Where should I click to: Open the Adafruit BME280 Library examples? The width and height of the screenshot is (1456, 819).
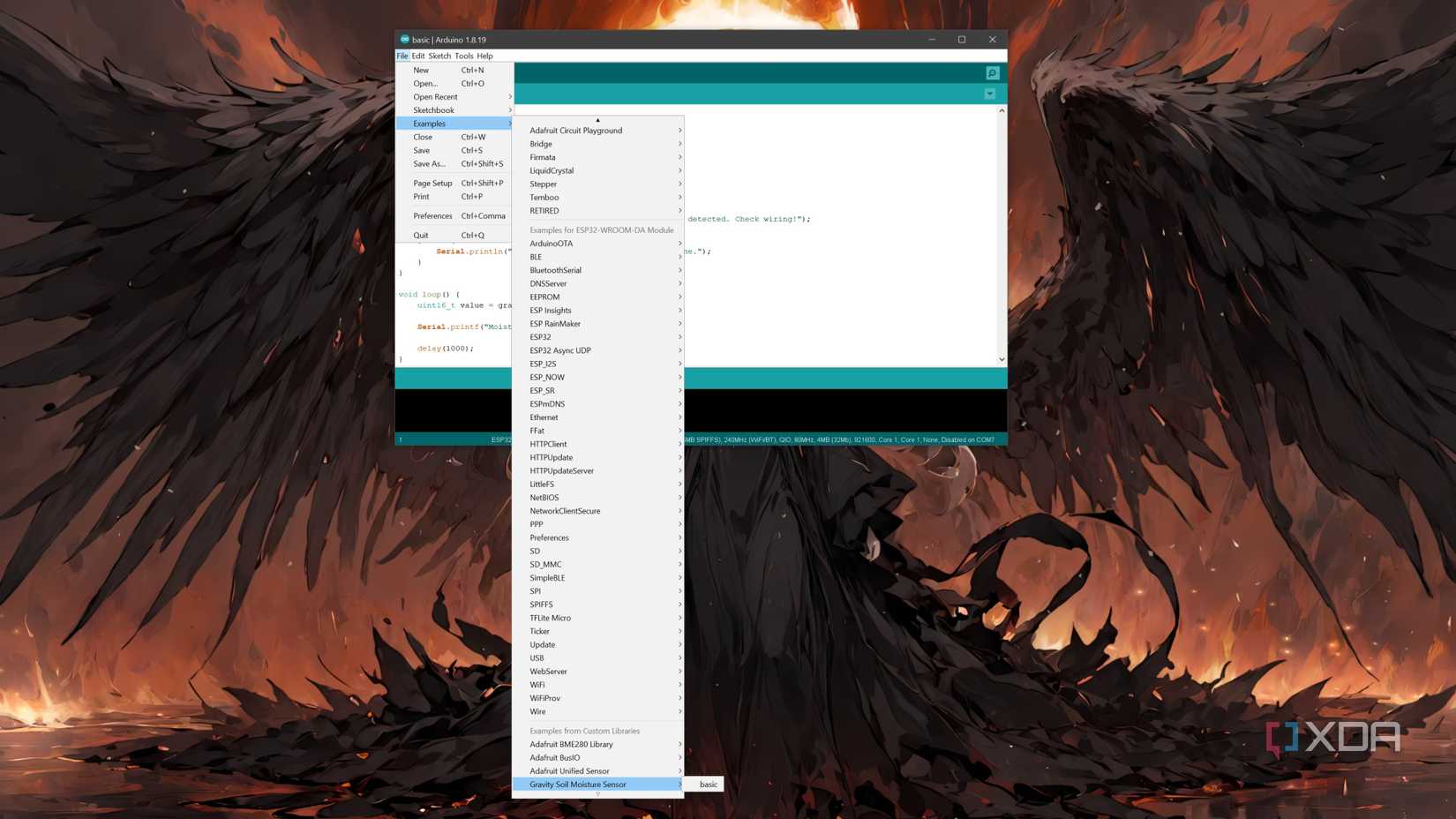tap(598, 744)
